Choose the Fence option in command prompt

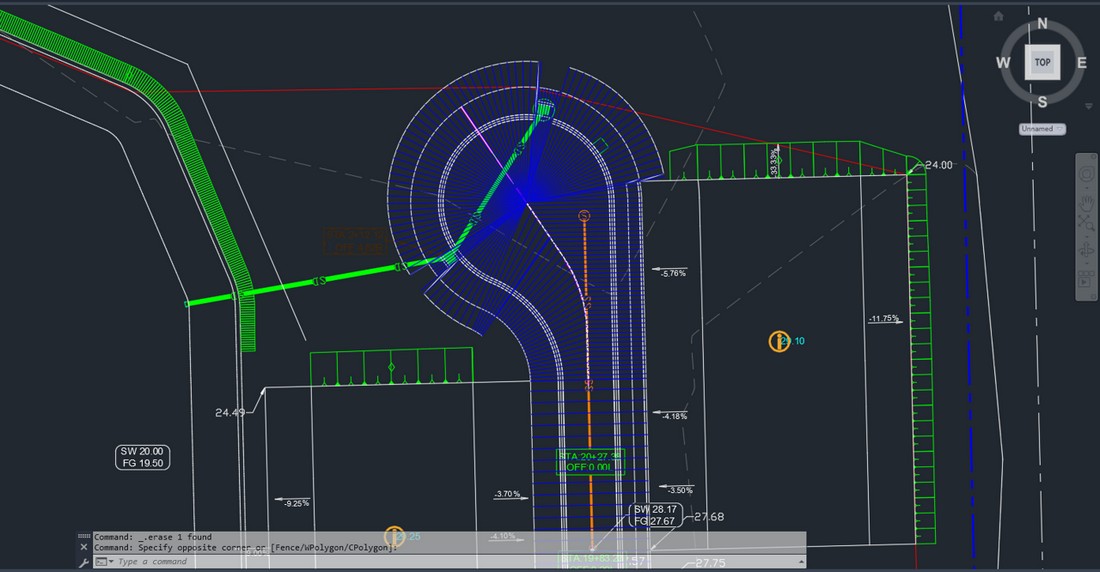(x=287, y=547)
